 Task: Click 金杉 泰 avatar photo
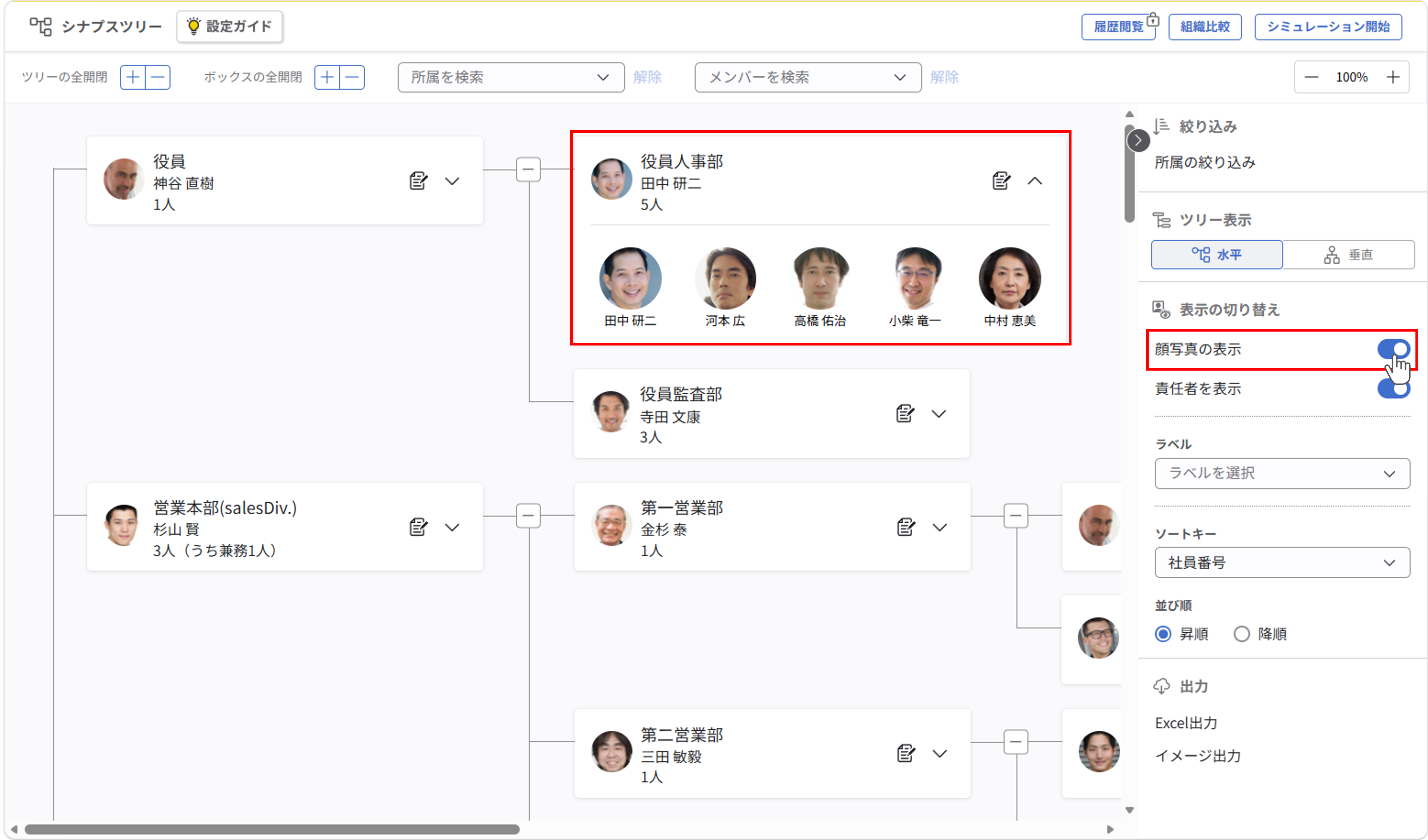click(611, 526)
